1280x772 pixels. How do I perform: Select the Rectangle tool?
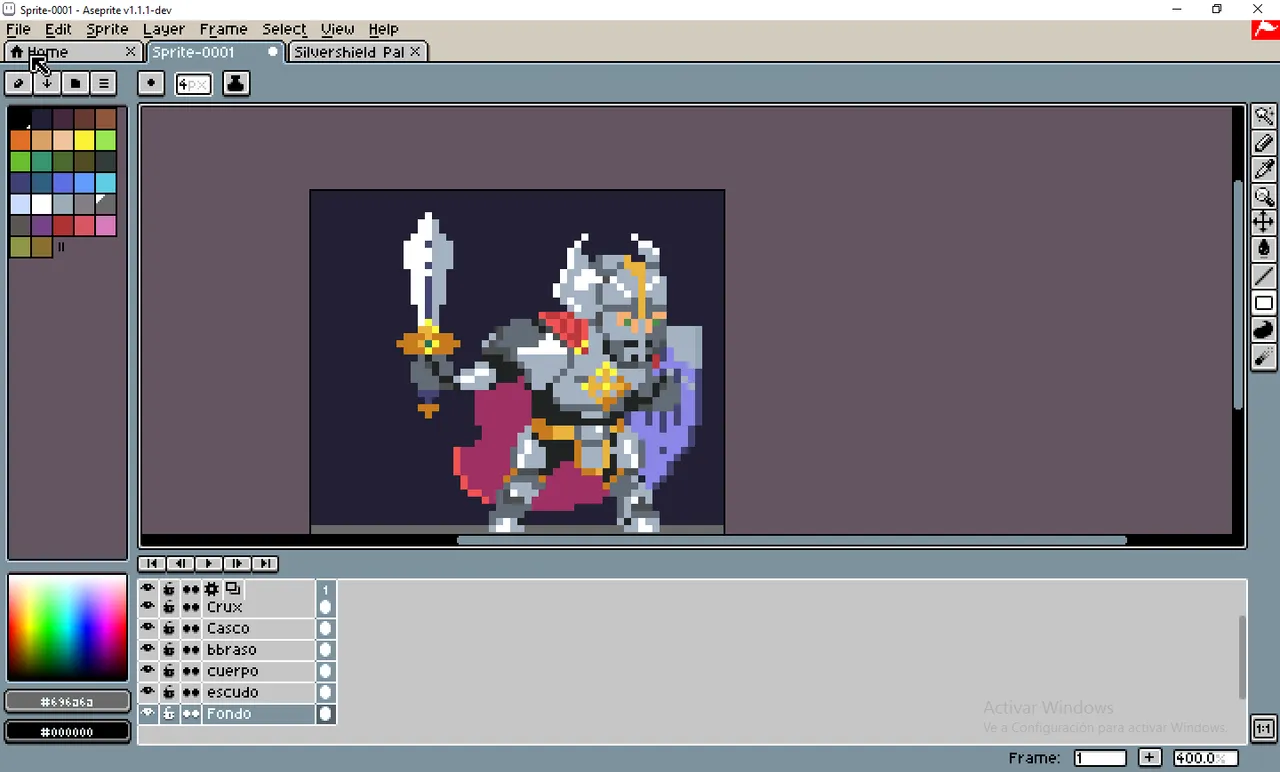pyautogui.click(x=1264, y=303)
